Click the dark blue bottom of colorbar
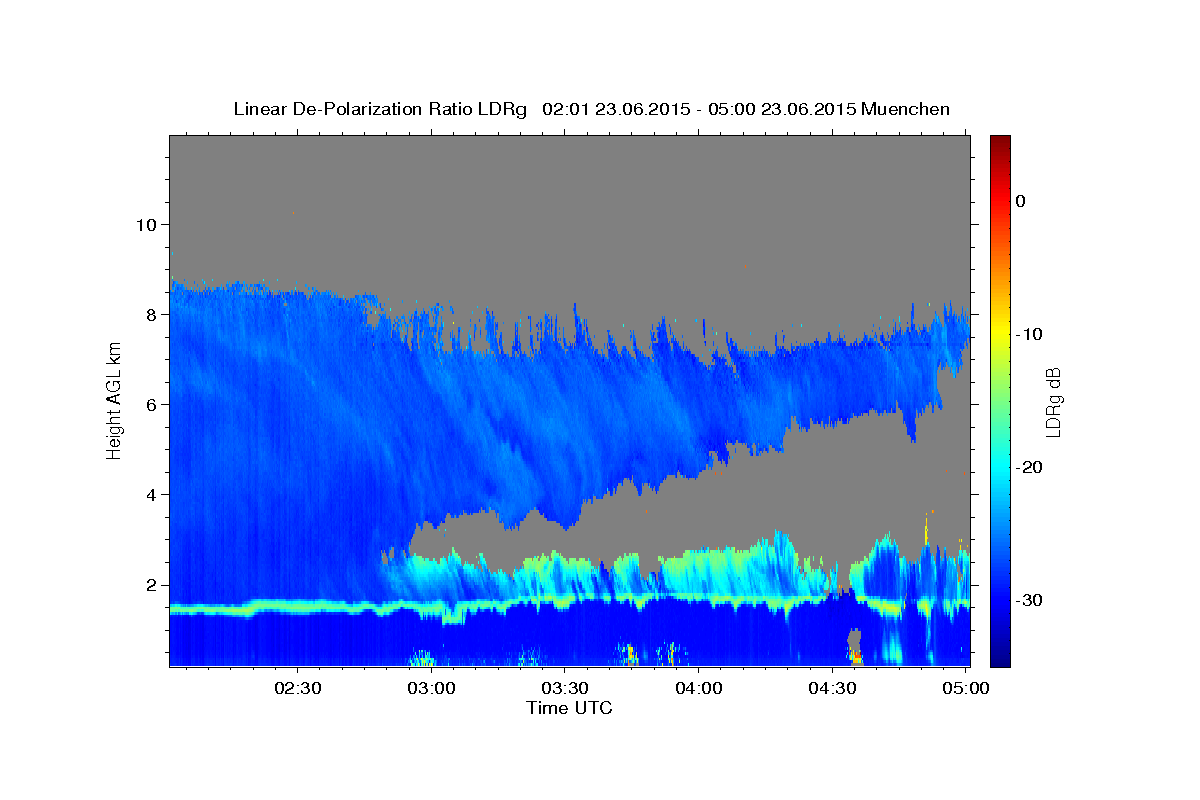1200x800 pixels. pos(1000,655)
